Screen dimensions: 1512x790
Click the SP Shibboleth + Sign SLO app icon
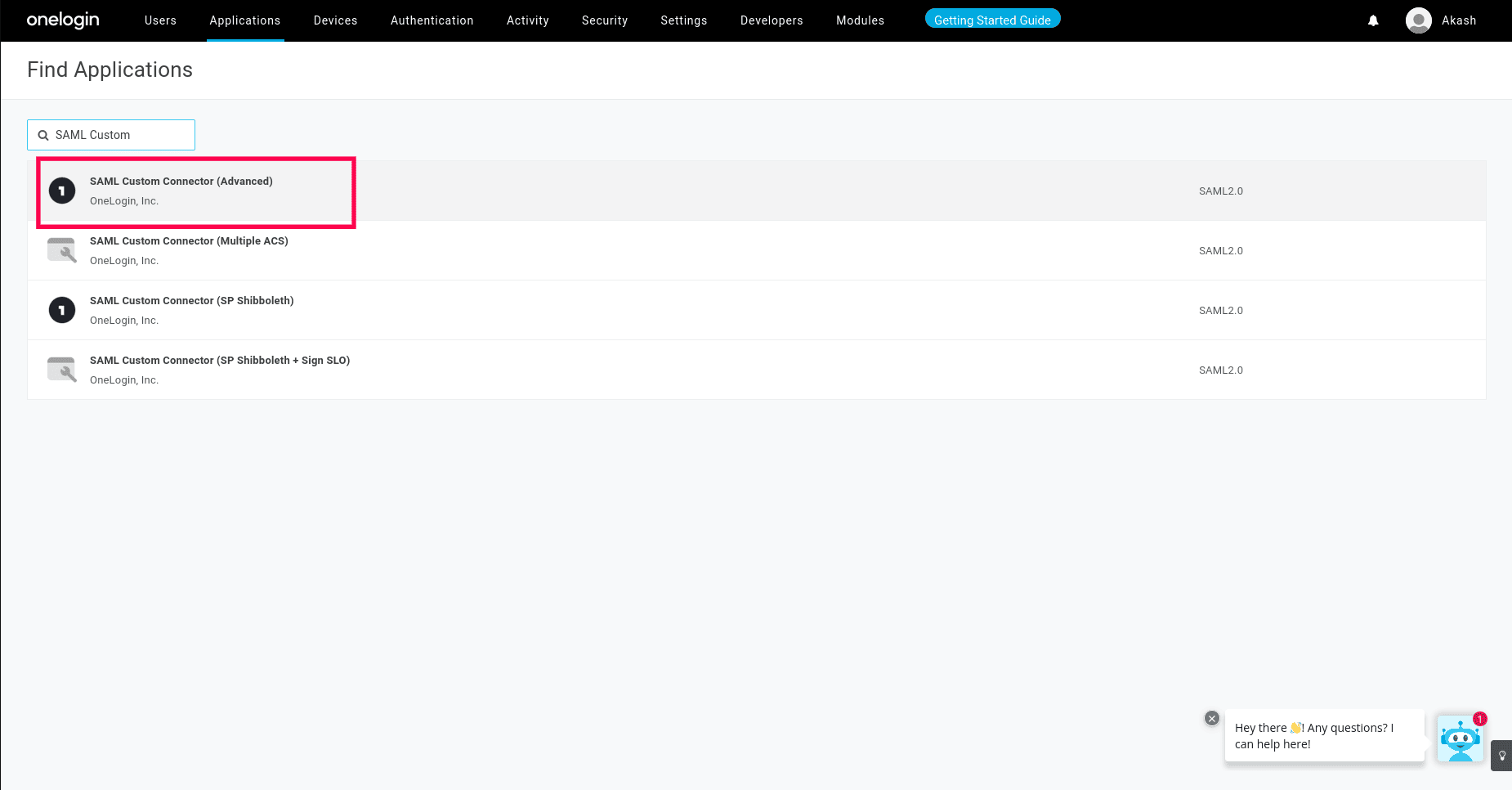(62, 370)
